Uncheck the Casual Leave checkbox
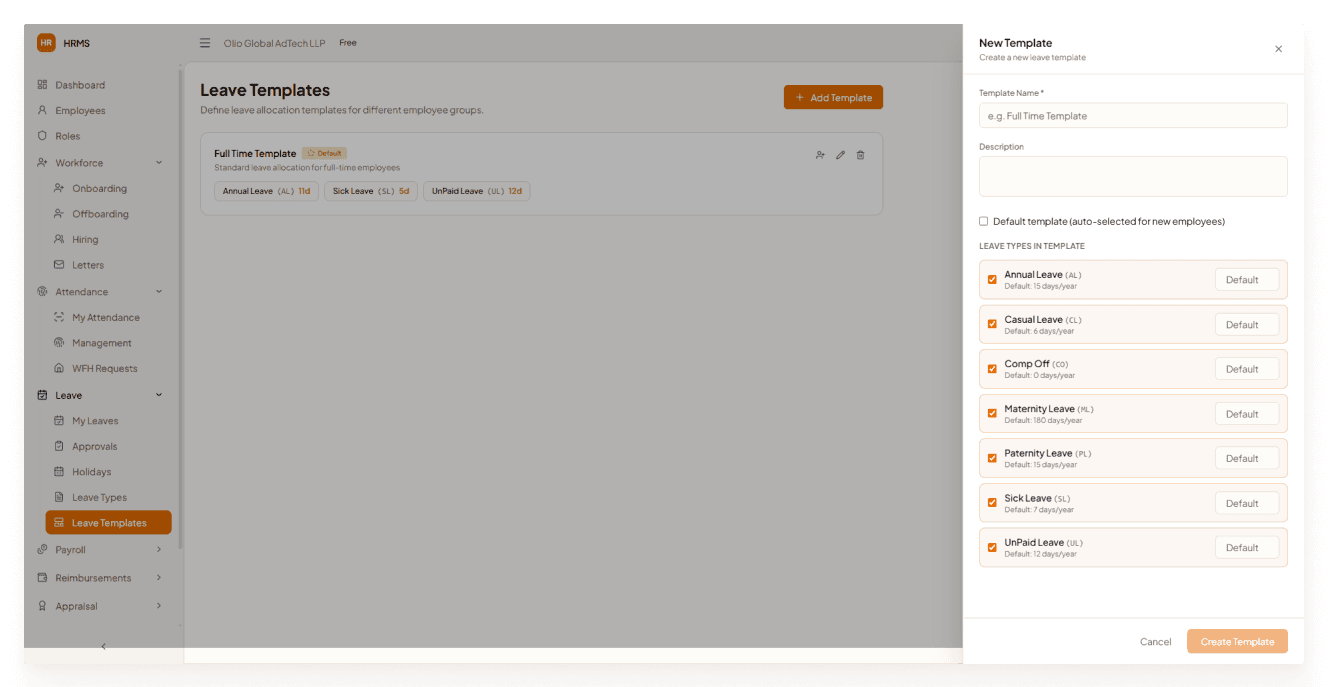The image size is (1328, 687). pos(992,324)
